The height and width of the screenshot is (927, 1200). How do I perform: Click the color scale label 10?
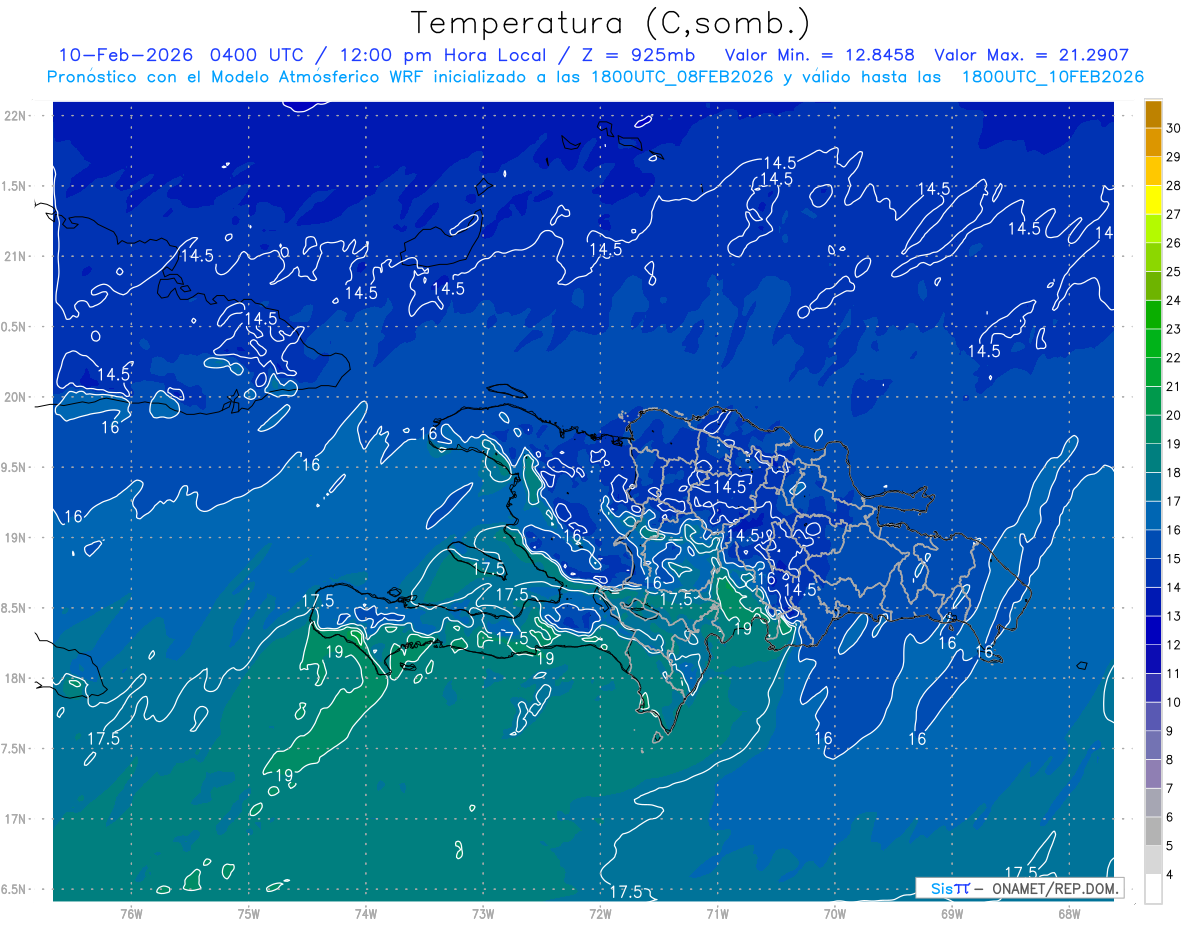(x=1174, y=702)
